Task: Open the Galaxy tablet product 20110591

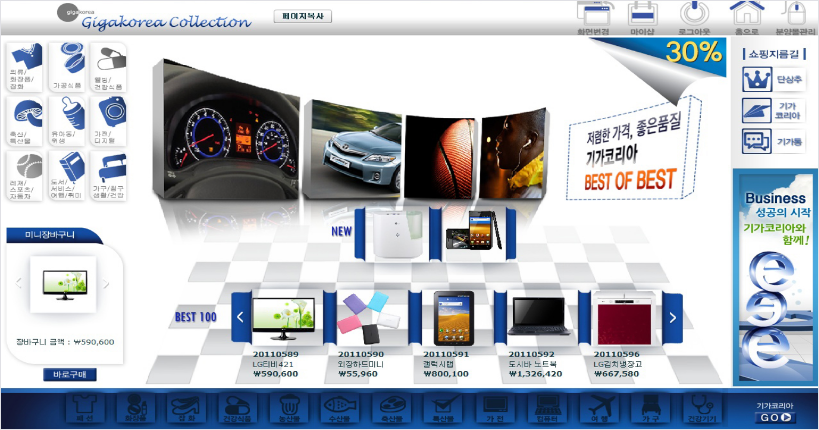Action: [454, 318]
